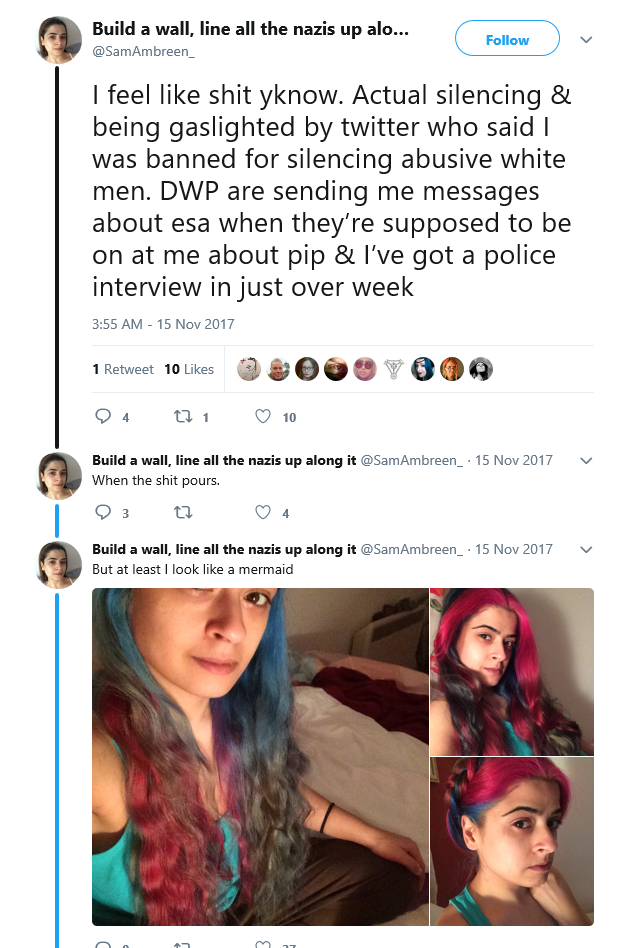
Task: Open the main tweet's chevron menu
Action: [x=586, y=40]
